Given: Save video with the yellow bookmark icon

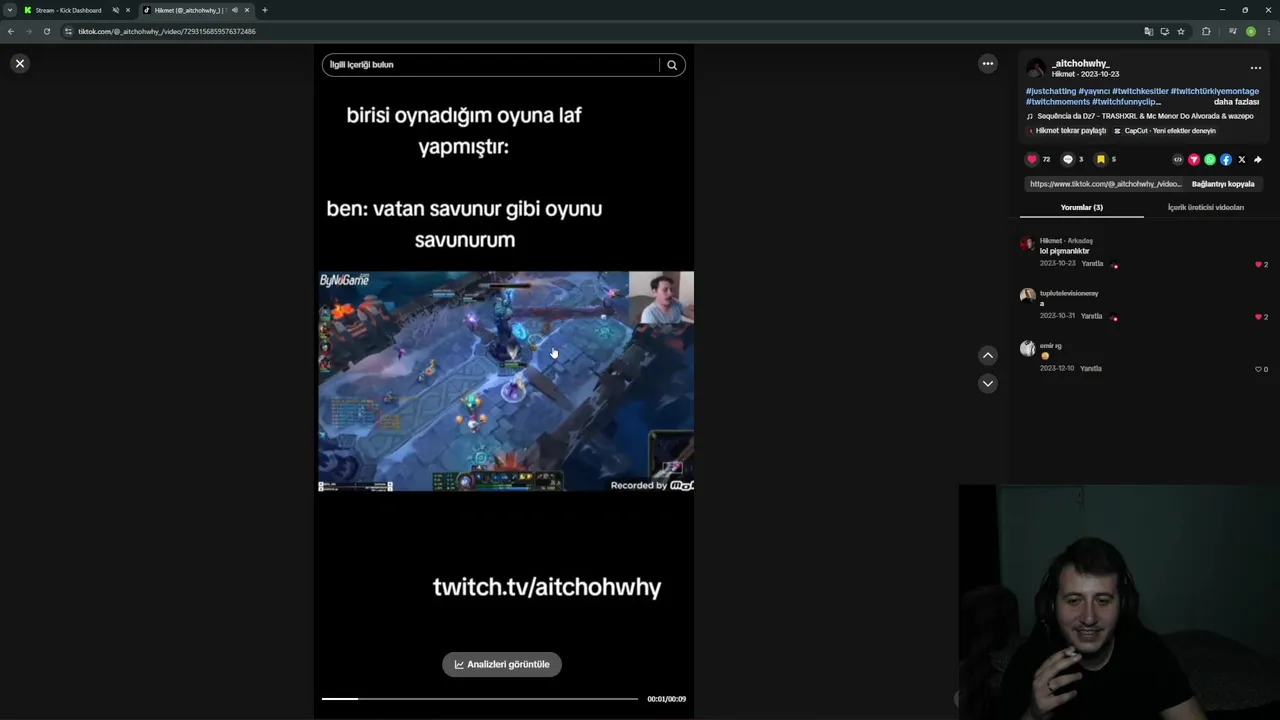Looking at the screenshot, I should point(1101,159).
